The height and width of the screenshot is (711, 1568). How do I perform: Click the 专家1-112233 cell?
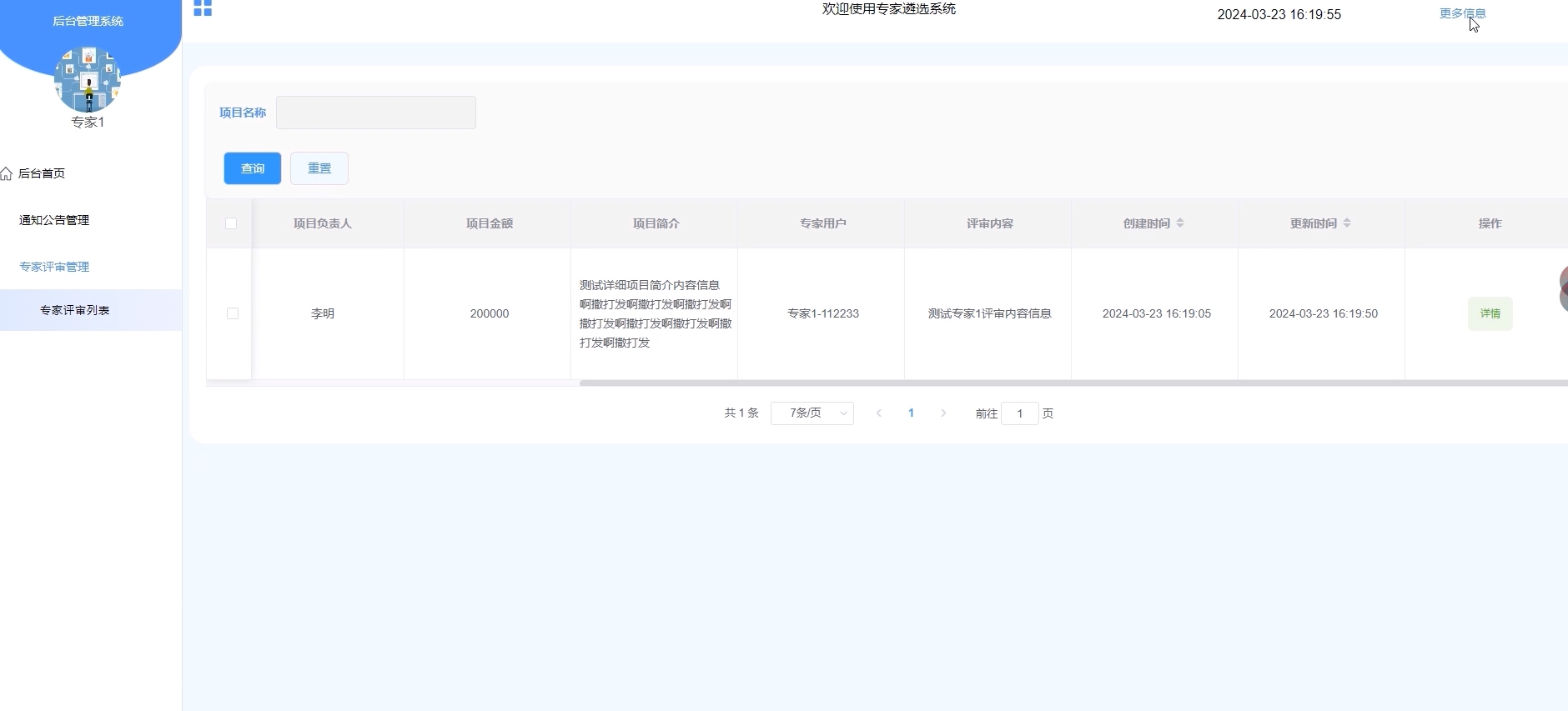[823, 313]
